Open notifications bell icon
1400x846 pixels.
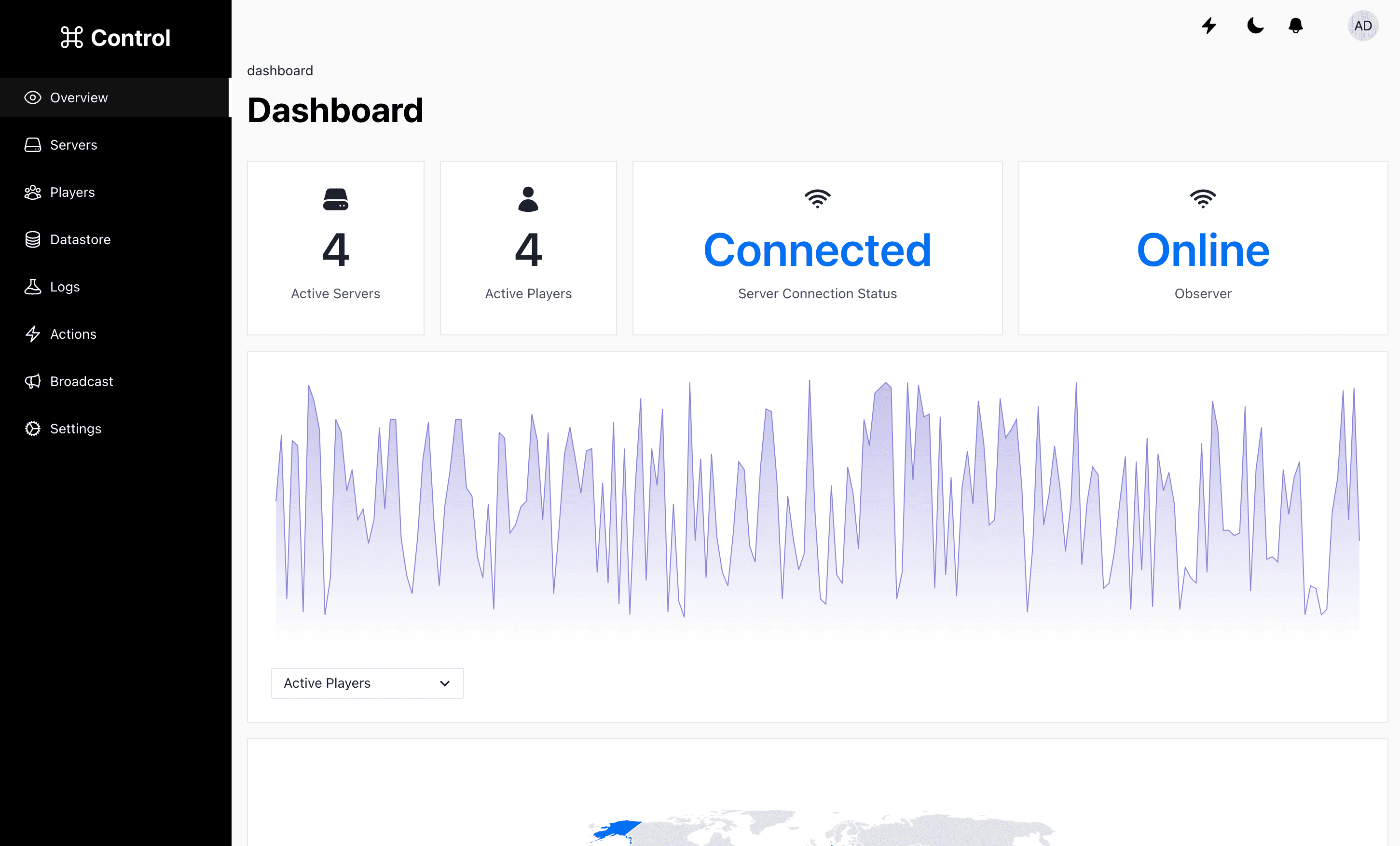[1295, 26]
